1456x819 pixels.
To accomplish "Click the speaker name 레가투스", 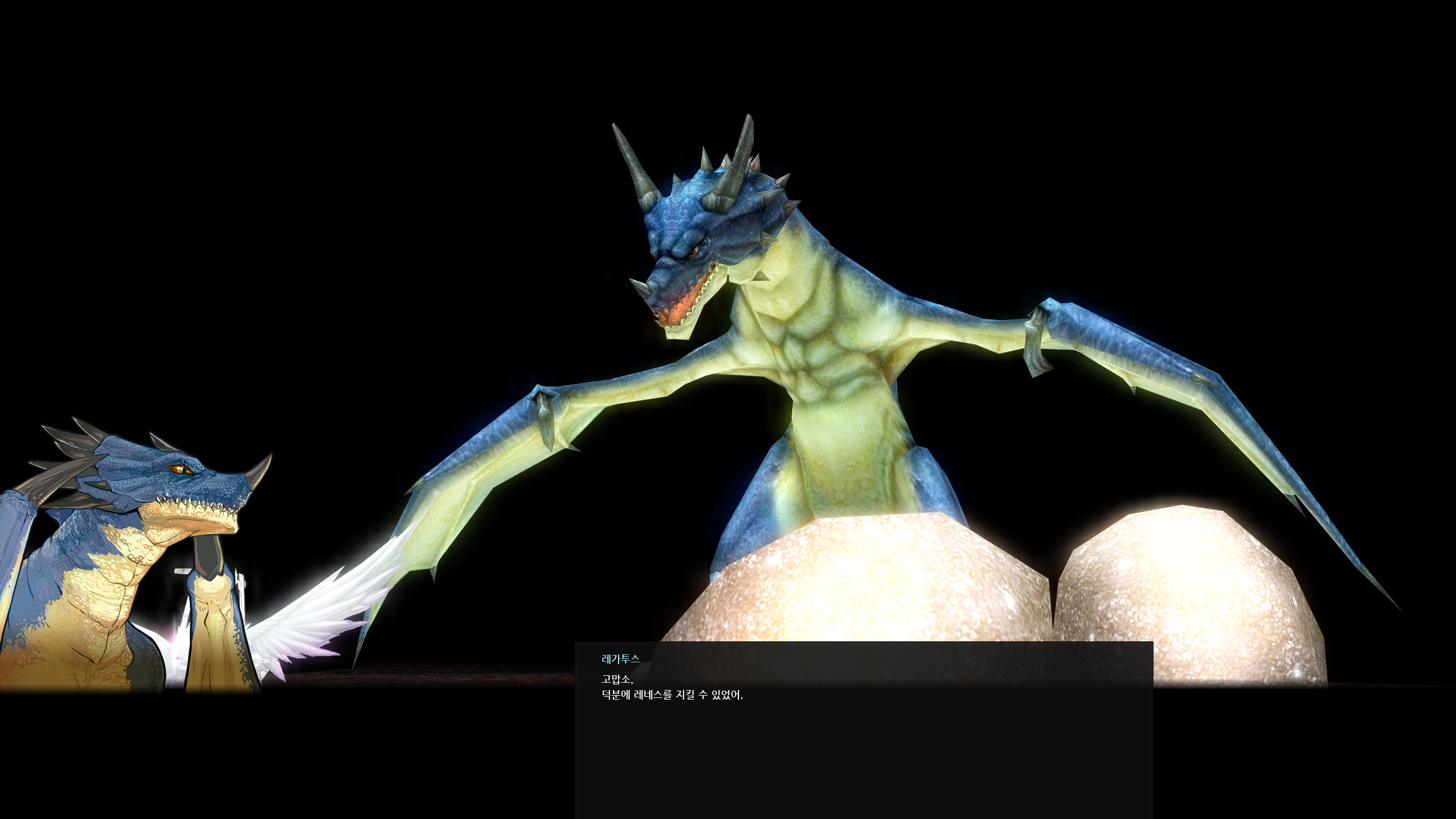I will pyautogui.click(x=620, y=658).
